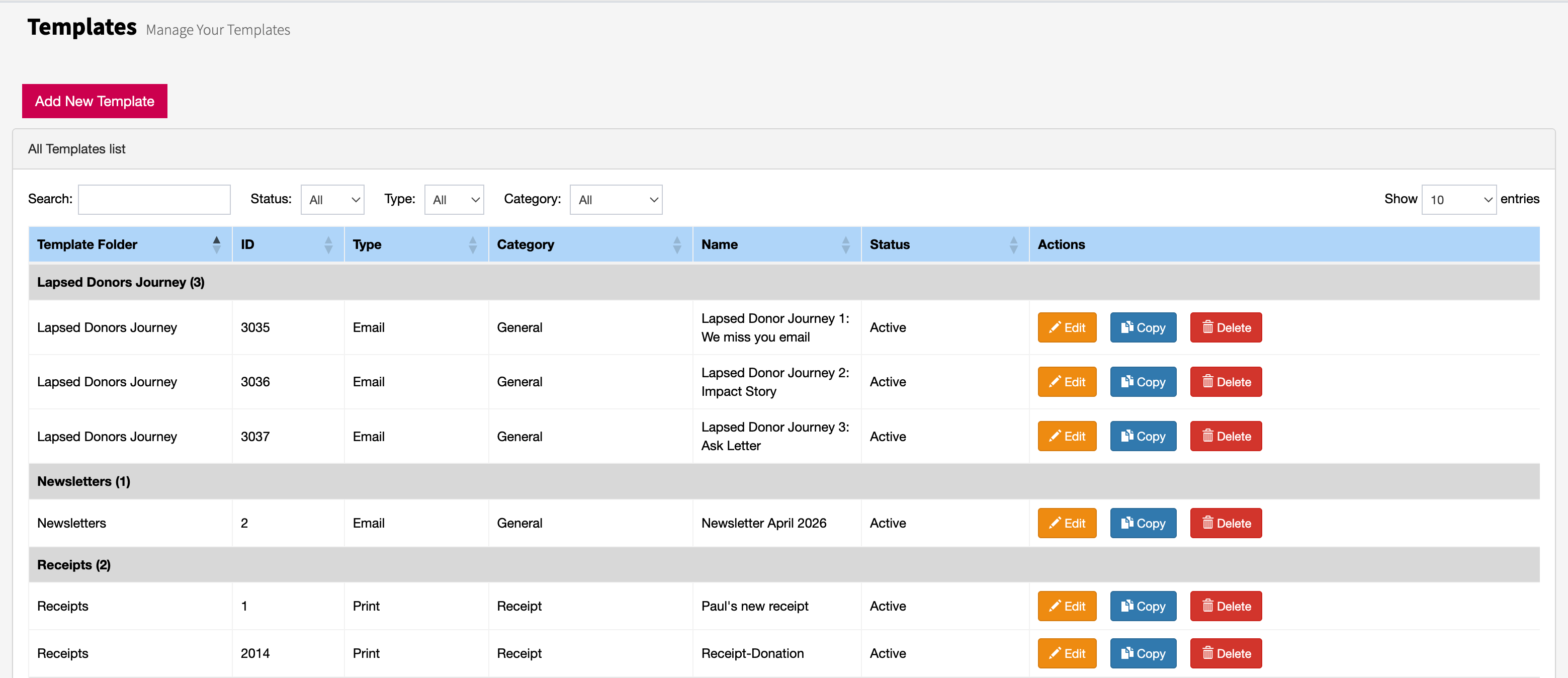Delete Paul's new receipt template
Screen dimensions: 1568x678
click(x=1226, y=606)
